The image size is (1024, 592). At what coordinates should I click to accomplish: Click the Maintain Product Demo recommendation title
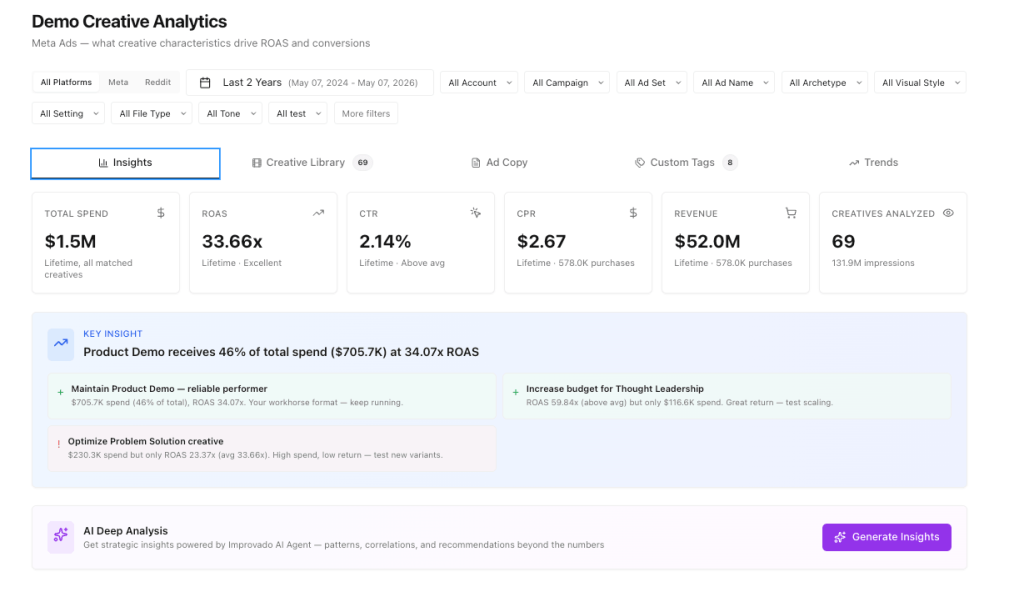(x=169, y=389)
